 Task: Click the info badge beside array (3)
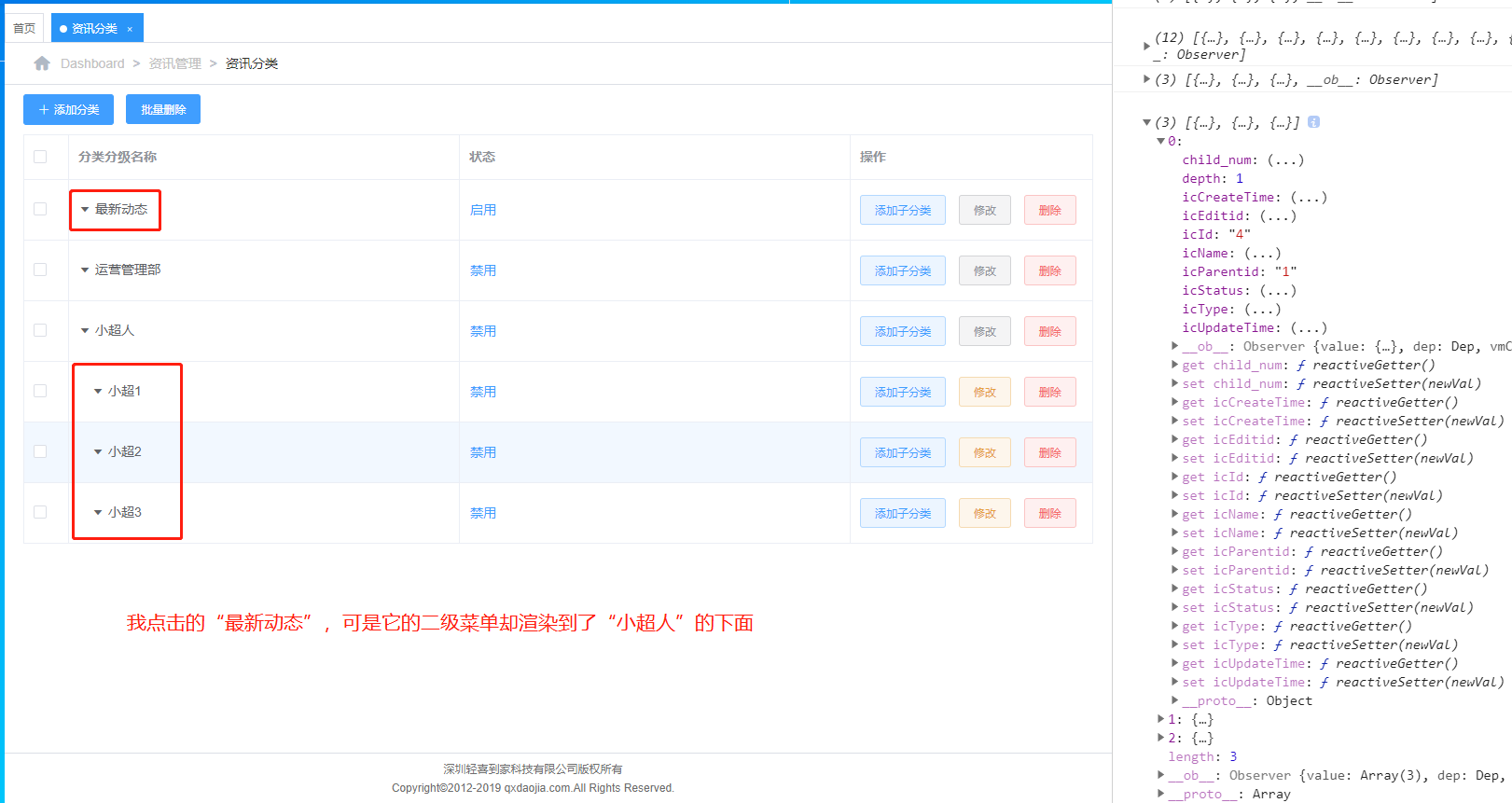1313,122
